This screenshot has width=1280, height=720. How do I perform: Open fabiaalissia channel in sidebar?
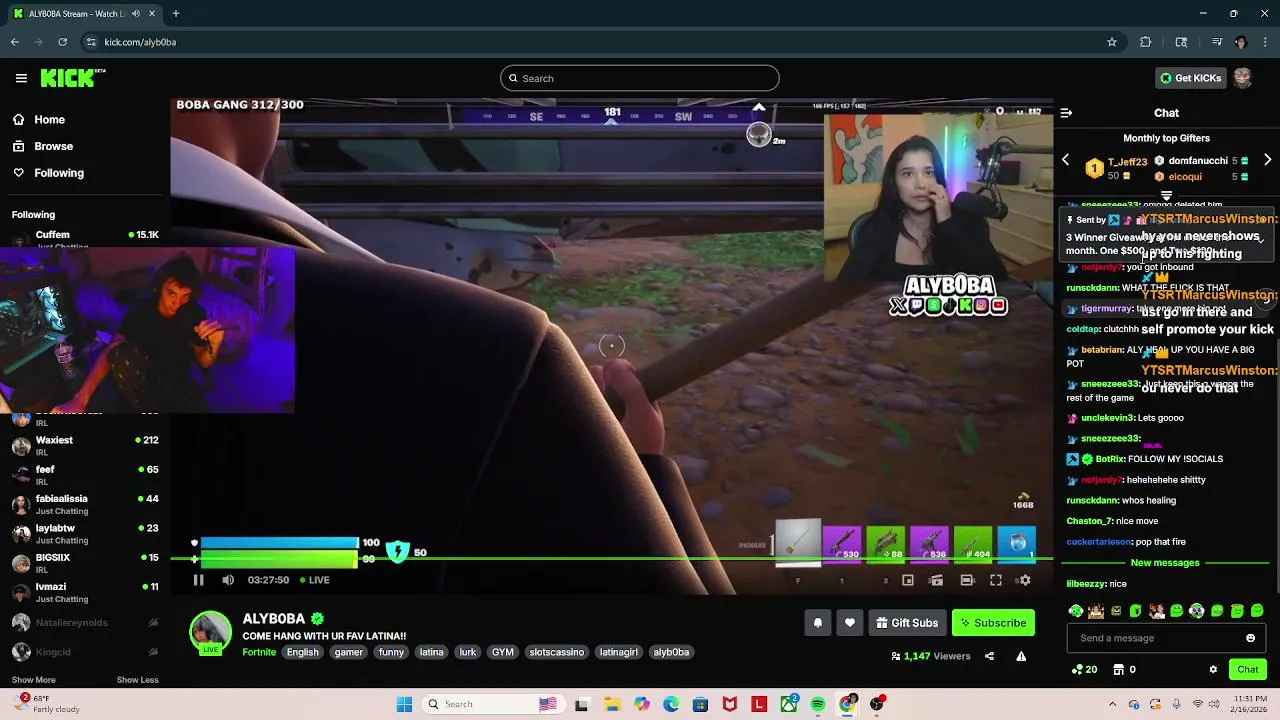click(85, 504)
